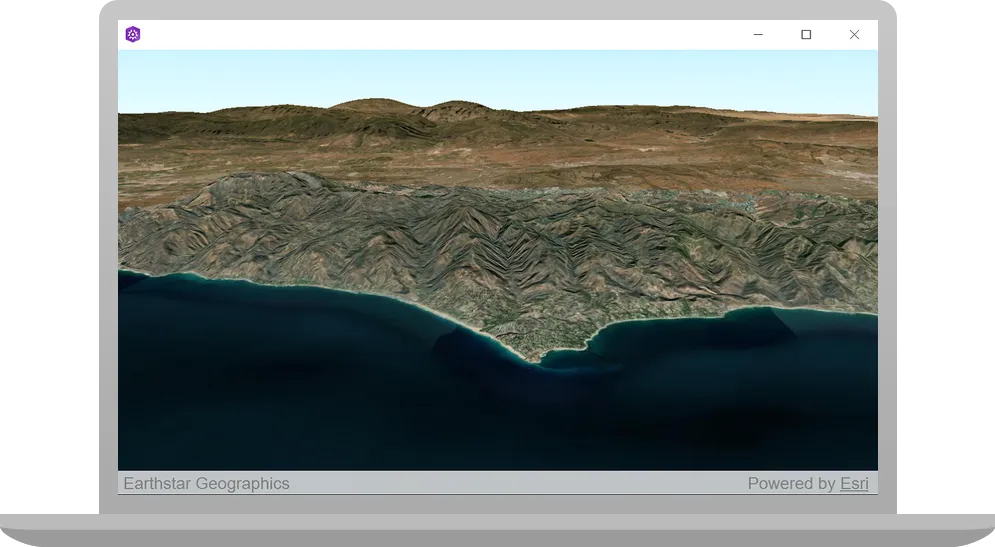Click the Powered by text

[791, 484]
